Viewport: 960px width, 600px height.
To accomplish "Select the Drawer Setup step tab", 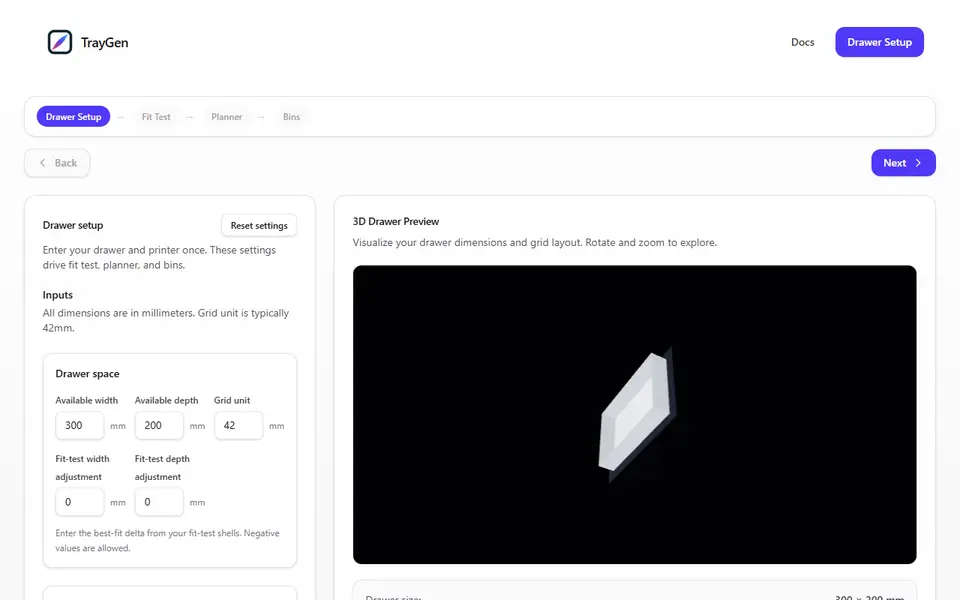I will 73,116.
